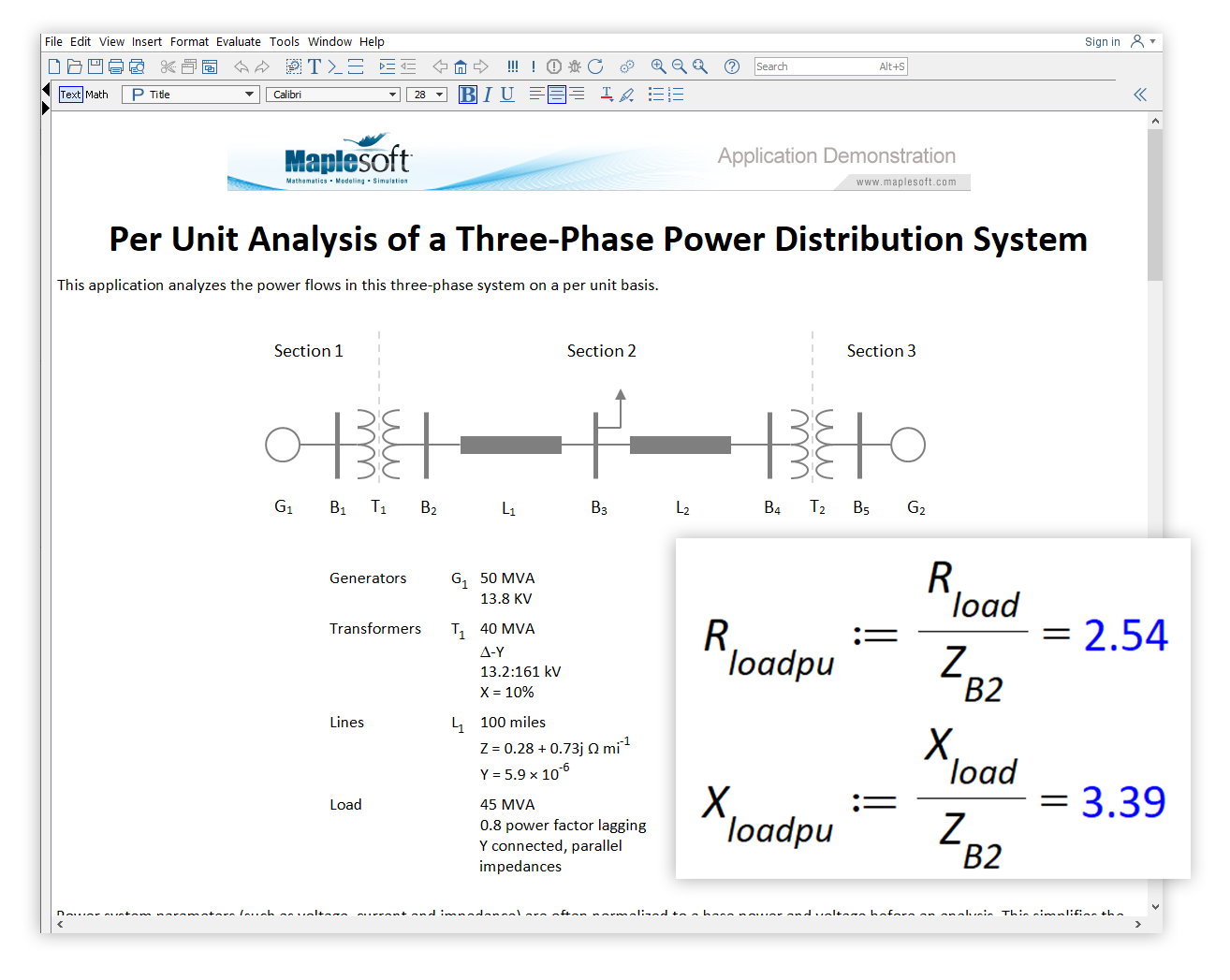Open the Title paragraph style dropdown

249,95
